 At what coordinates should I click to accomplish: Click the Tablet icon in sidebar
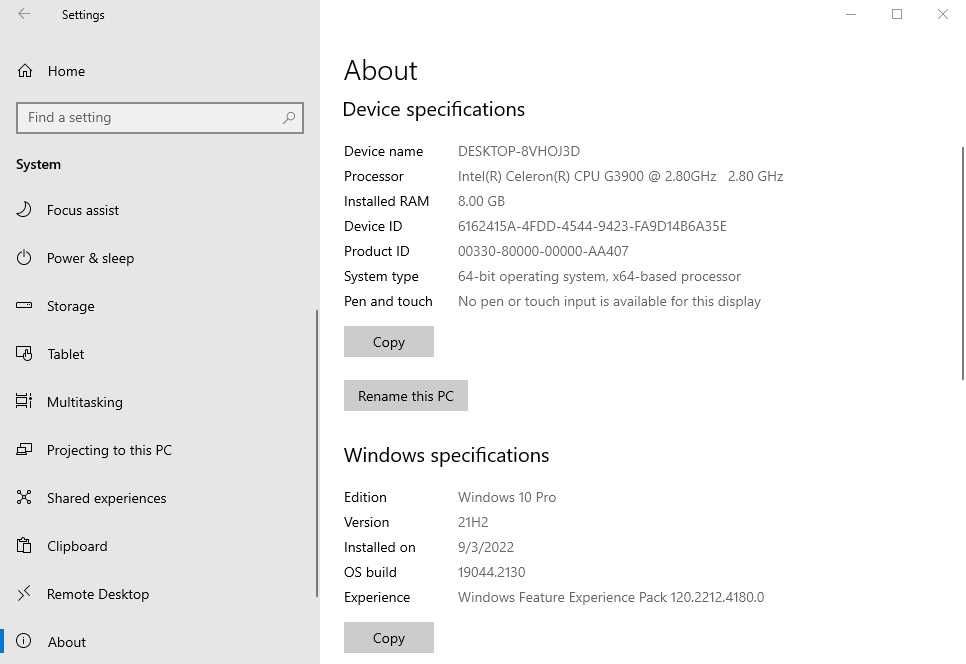click(24, 354)
